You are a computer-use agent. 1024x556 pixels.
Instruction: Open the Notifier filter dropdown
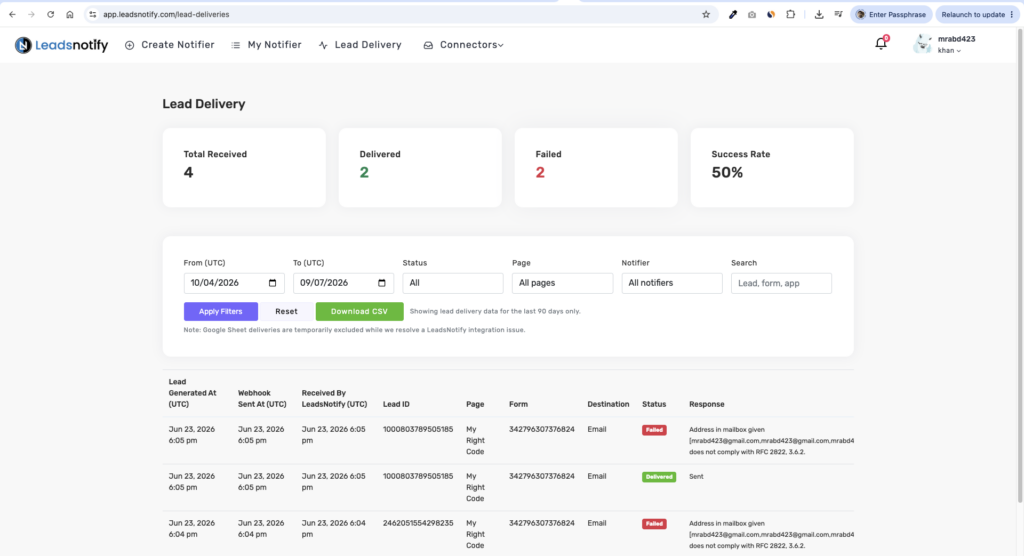pos(672,283)
